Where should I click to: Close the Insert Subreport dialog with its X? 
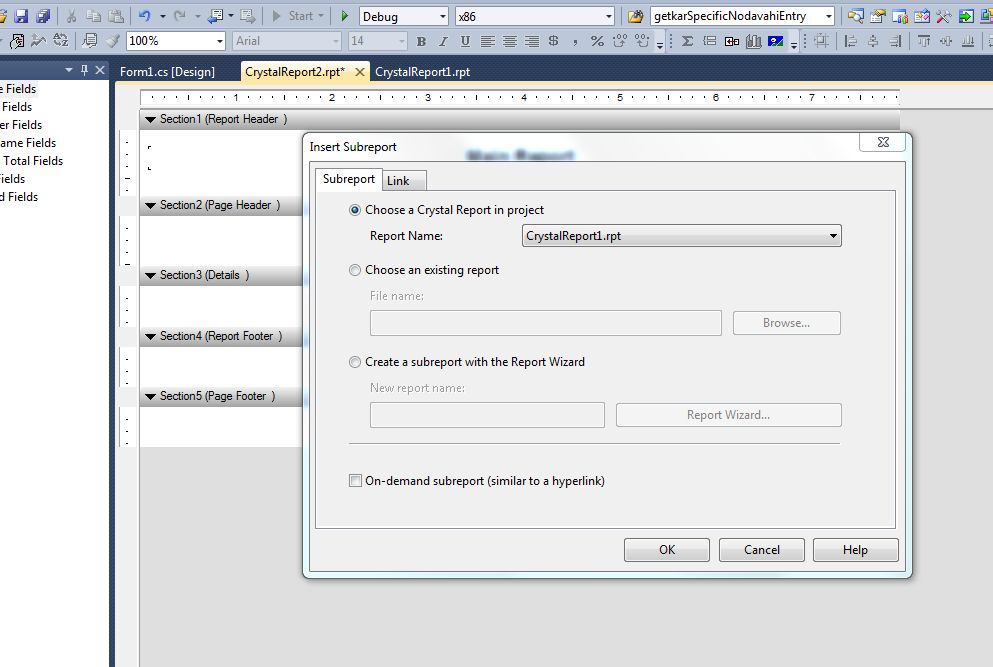click(x=883, y=143)
